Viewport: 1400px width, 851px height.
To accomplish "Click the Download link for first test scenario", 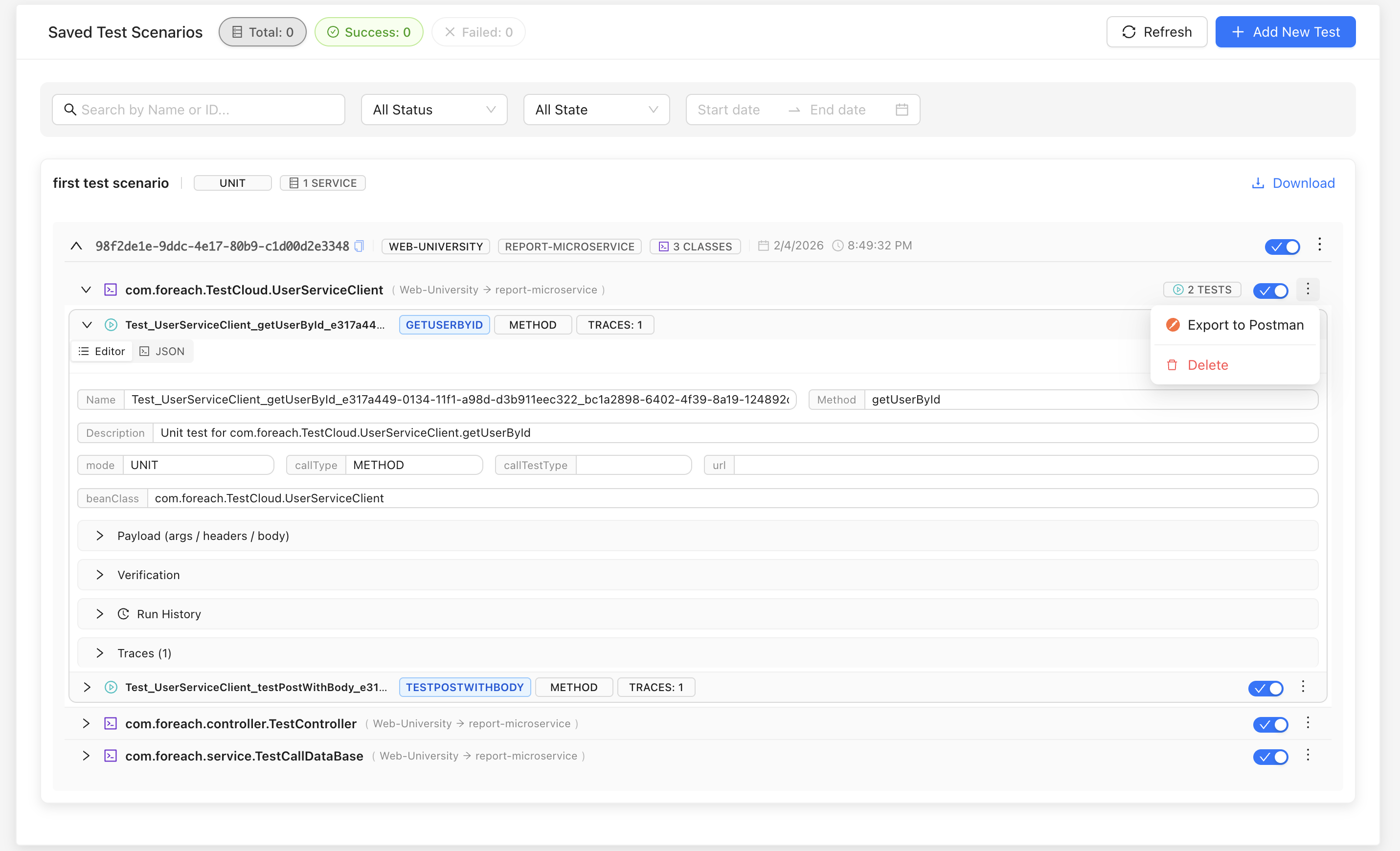I will (1292, 182).
